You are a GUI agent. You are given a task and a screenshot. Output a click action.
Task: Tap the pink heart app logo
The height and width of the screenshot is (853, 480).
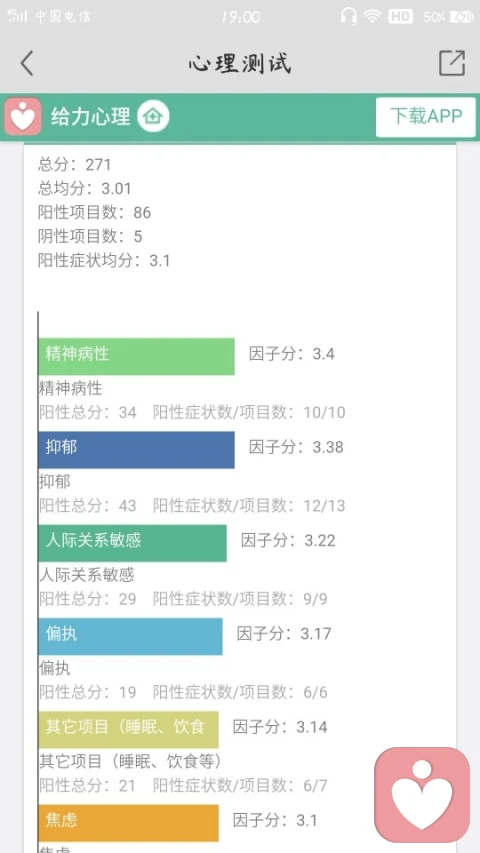click(x=23, y=116)
